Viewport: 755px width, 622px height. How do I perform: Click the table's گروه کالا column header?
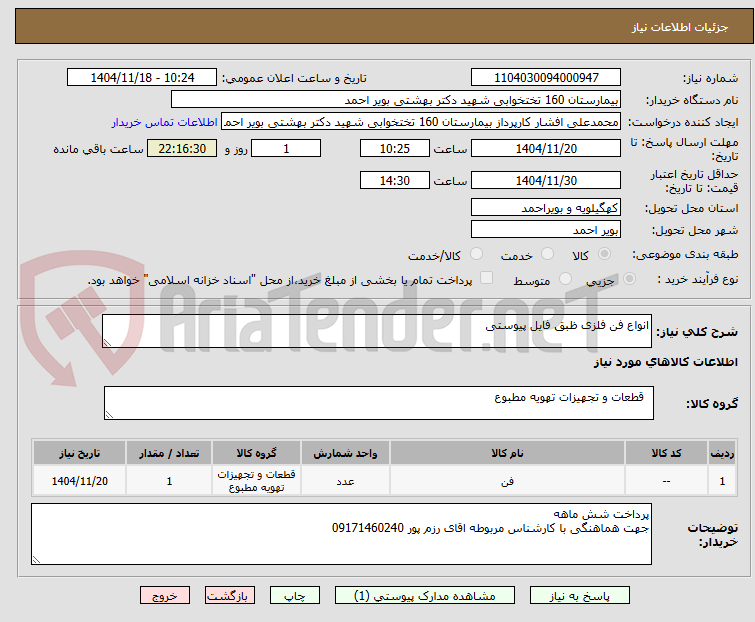pyautogui.click(x=256, y=453)
